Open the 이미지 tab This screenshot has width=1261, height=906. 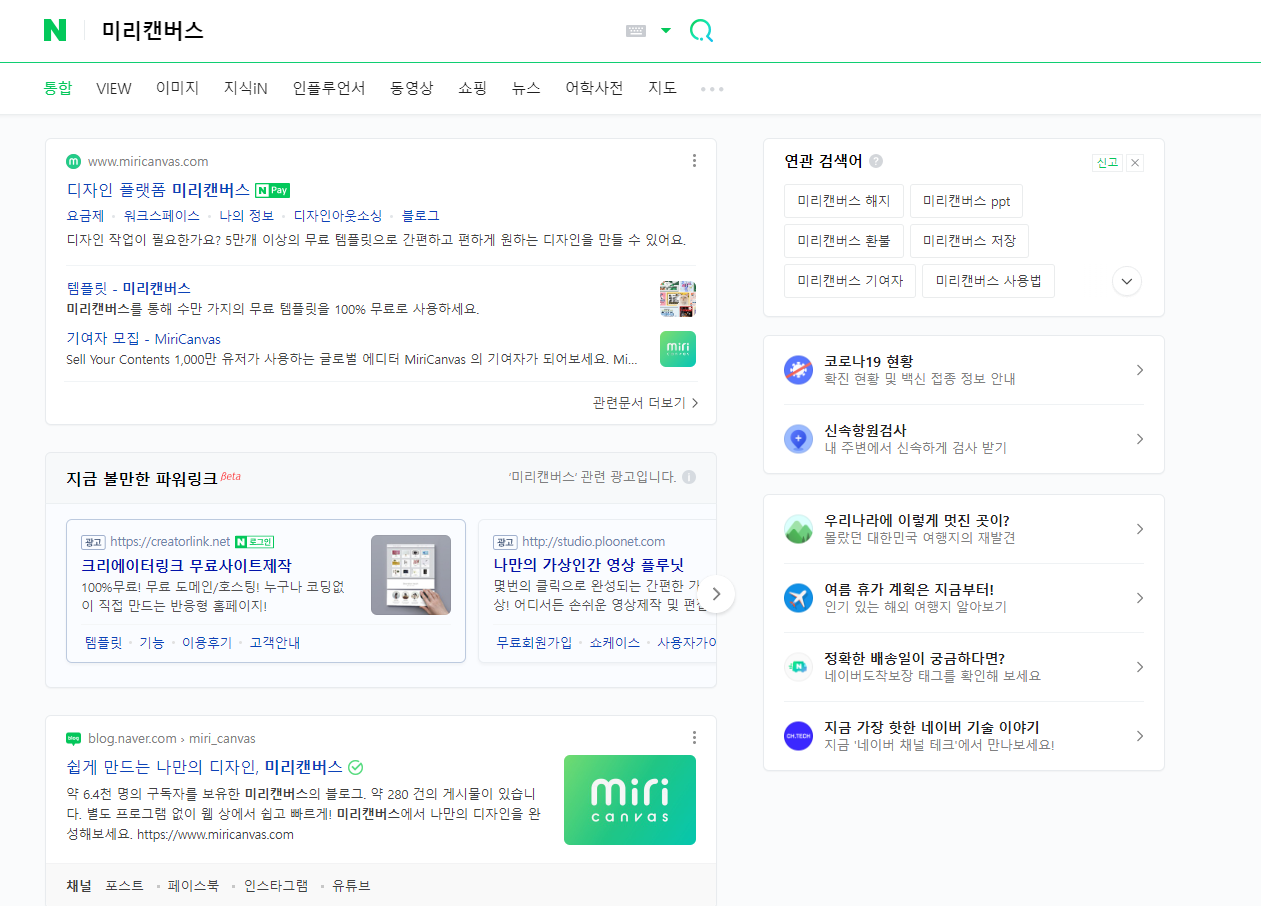pyautogui.click(x=178, y=88)
